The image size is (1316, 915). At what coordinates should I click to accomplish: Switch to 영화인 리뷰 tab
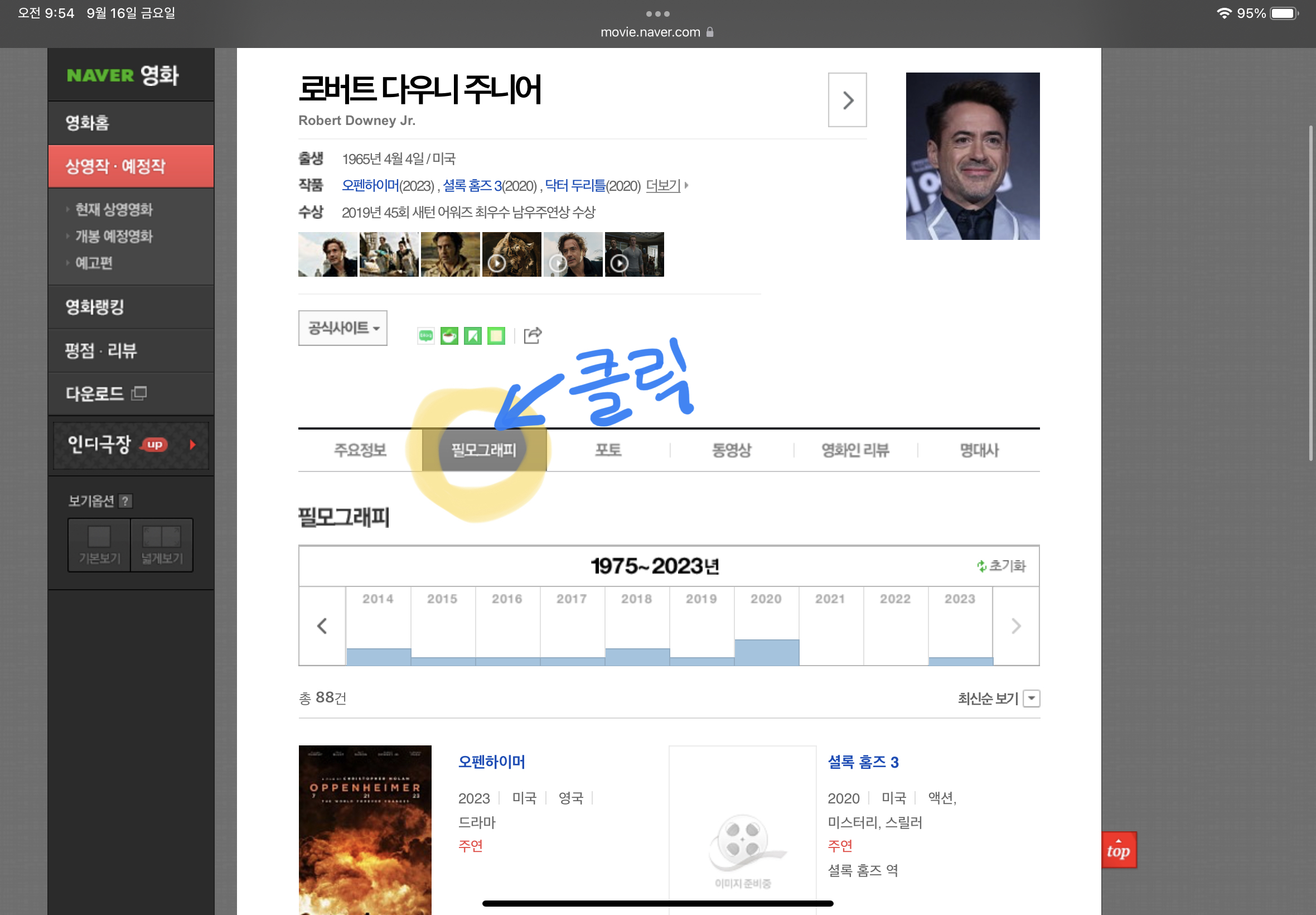coord(855,450)
